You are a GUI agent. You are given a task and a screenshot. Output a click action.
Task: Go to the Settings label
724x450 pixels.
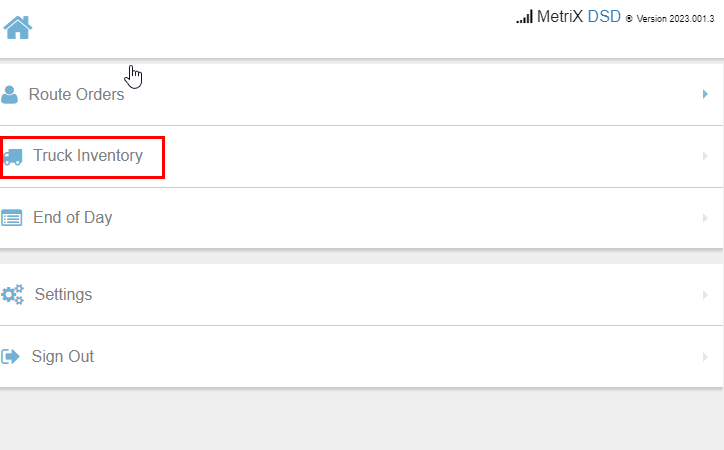coord(63,294)
